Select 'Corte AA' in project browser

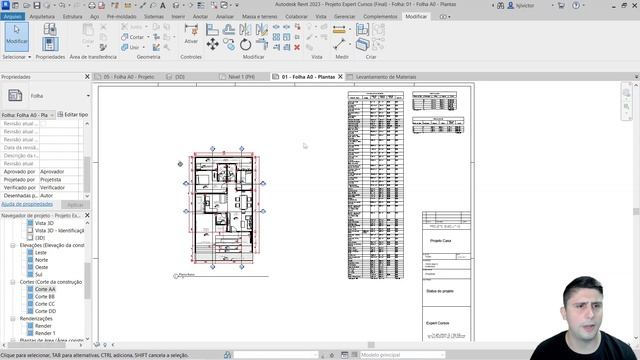point(45,289)
